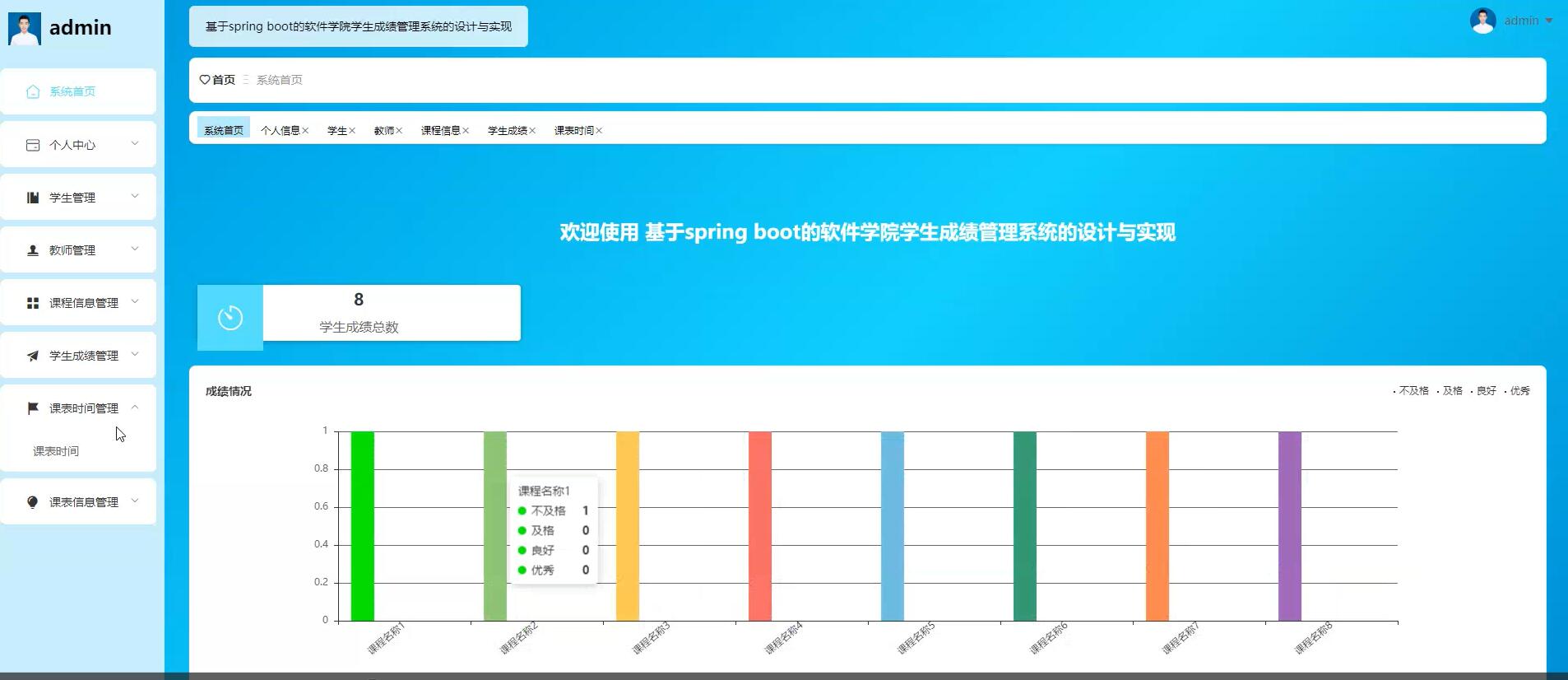The height and width of the screenshot is (680, 1568).
Task: Expand the 学生管理 menu chevron
Action: [135, 196]
